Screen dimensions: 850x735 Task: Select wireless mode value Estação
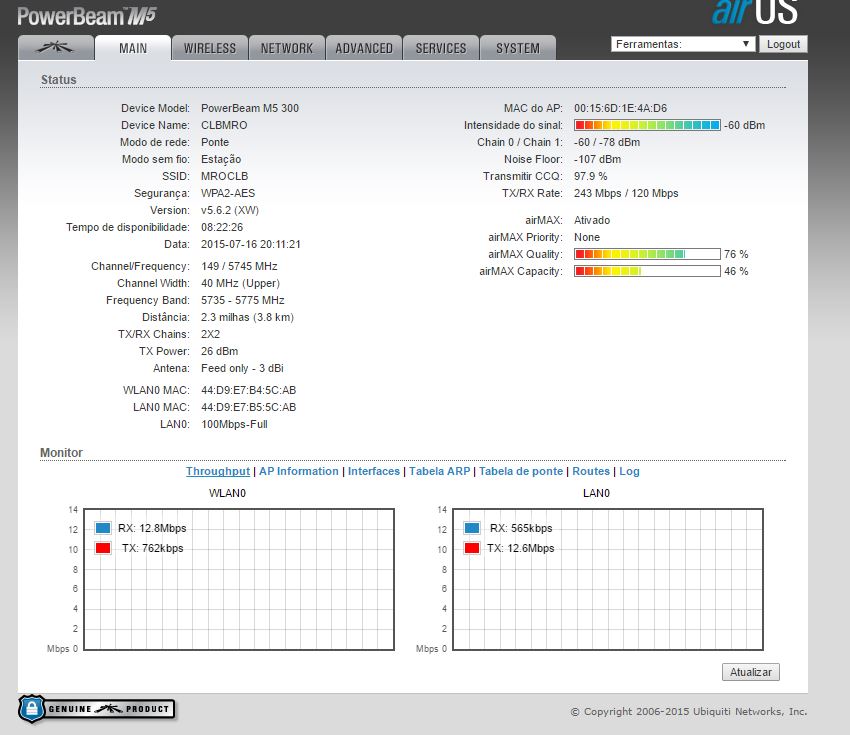[221, 159]
